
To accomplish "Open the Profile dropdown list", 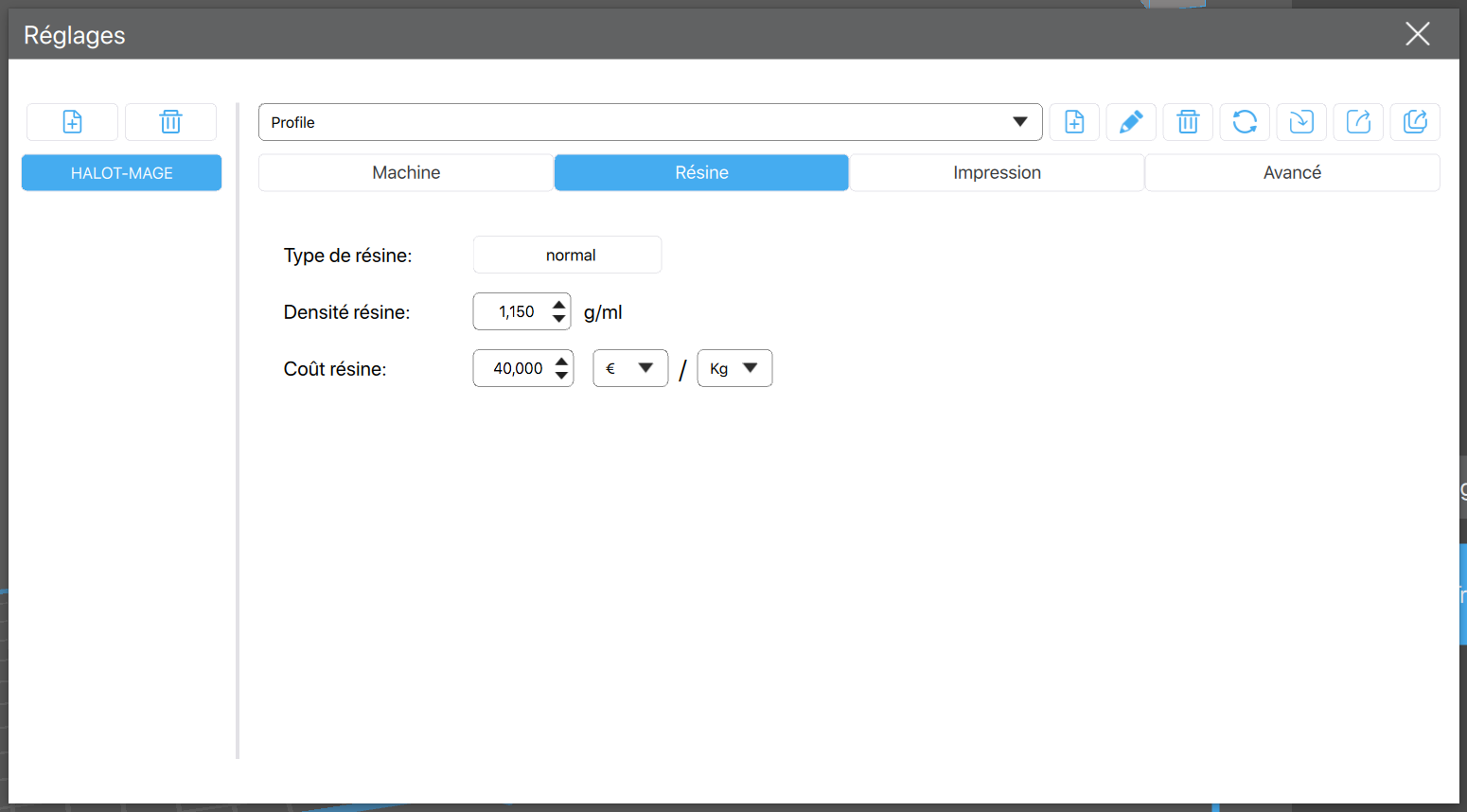I will [650, 122].
